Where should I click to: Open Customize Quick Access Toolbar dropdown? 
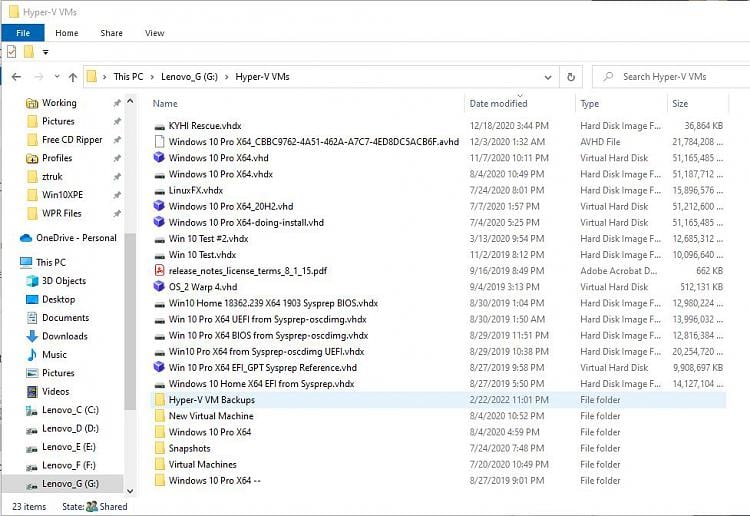click(x=45, y=52)
